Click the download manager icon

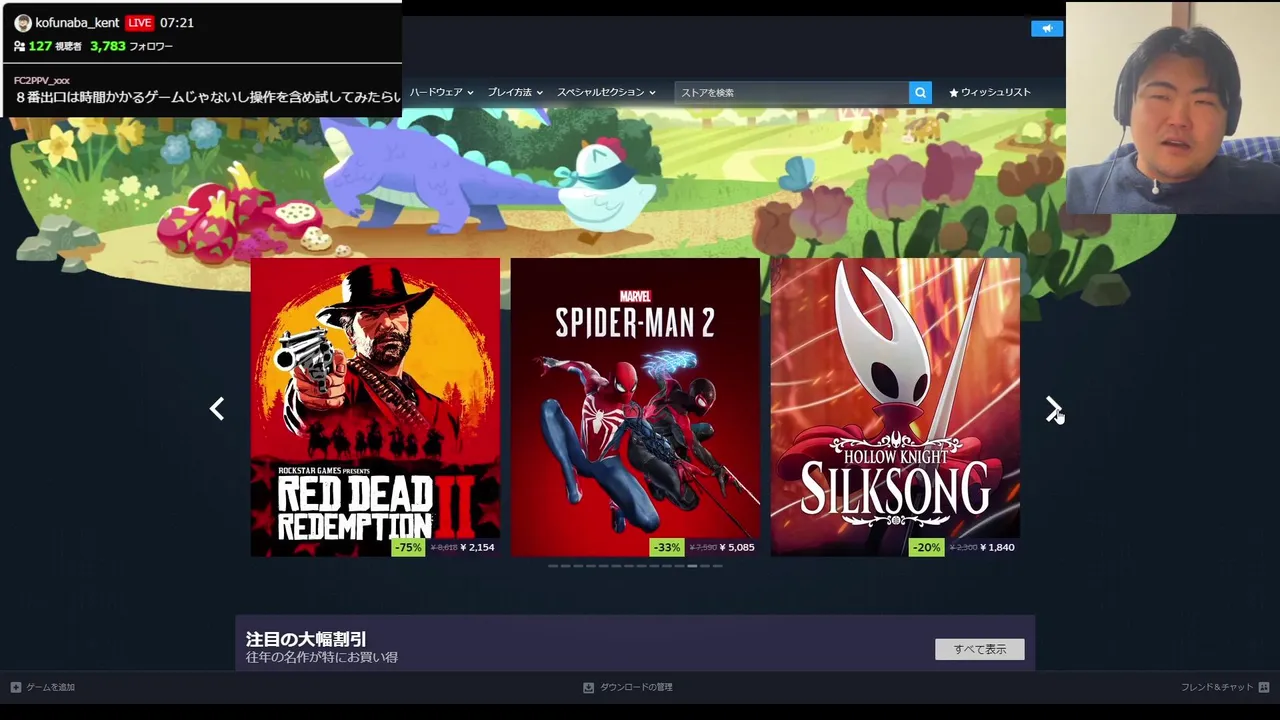(588, 687)
